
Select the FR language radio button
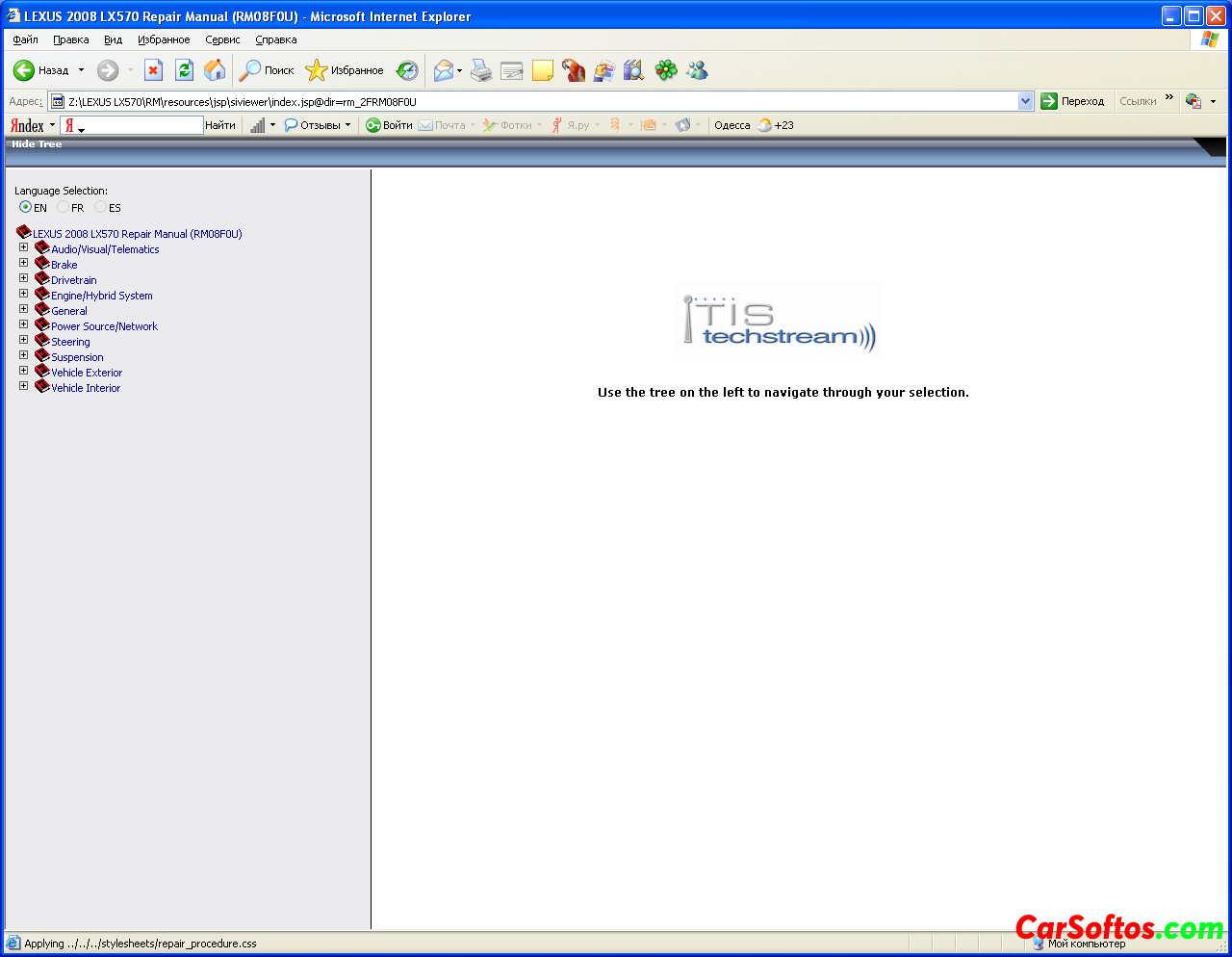[63, 207]
